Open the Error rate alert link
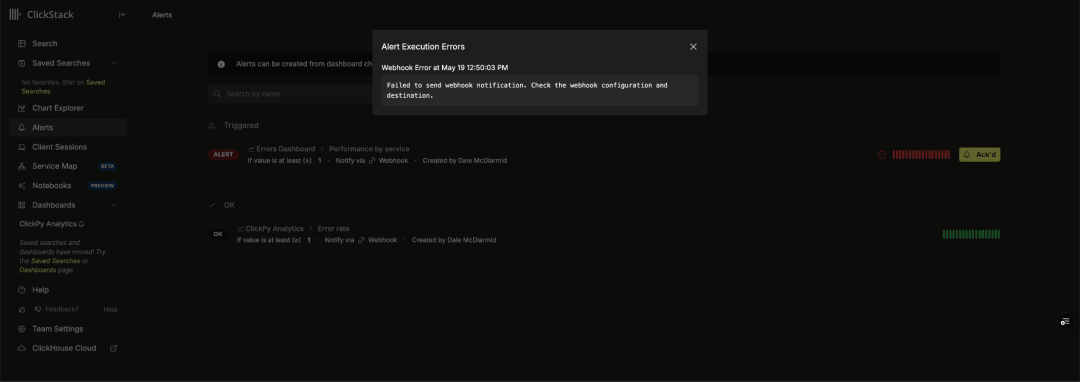The height and width of the screenshot is (382, 1080). pyautogui.click(x=333, y=229)
